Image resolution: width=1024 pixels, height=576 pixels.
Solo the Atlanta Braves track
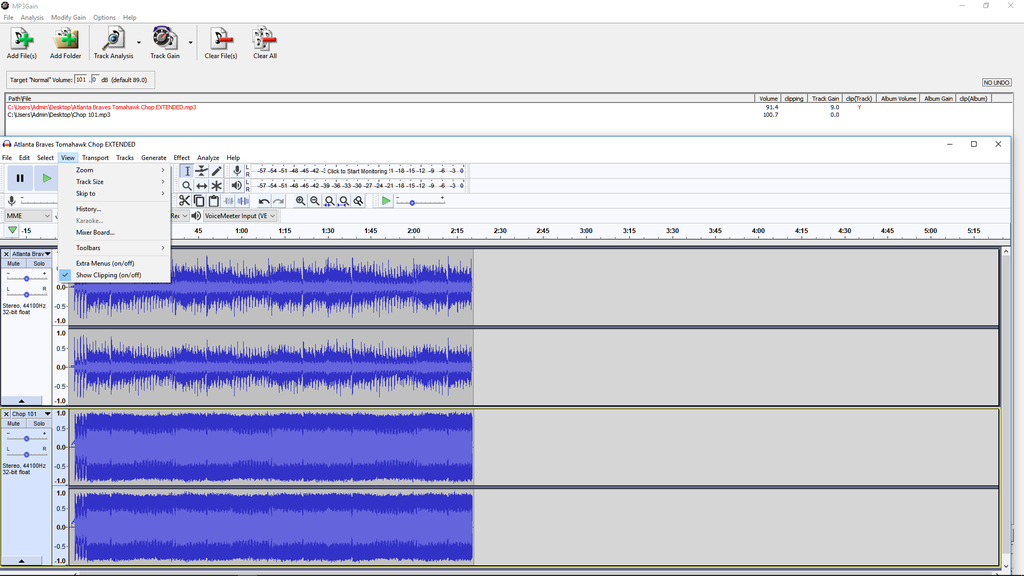click(38, 264)
